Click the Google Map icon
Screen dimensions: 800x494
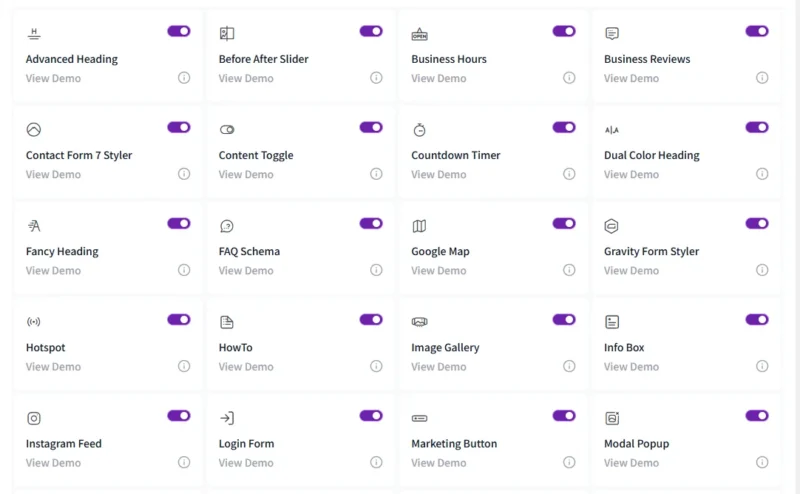tap(419, 226)
